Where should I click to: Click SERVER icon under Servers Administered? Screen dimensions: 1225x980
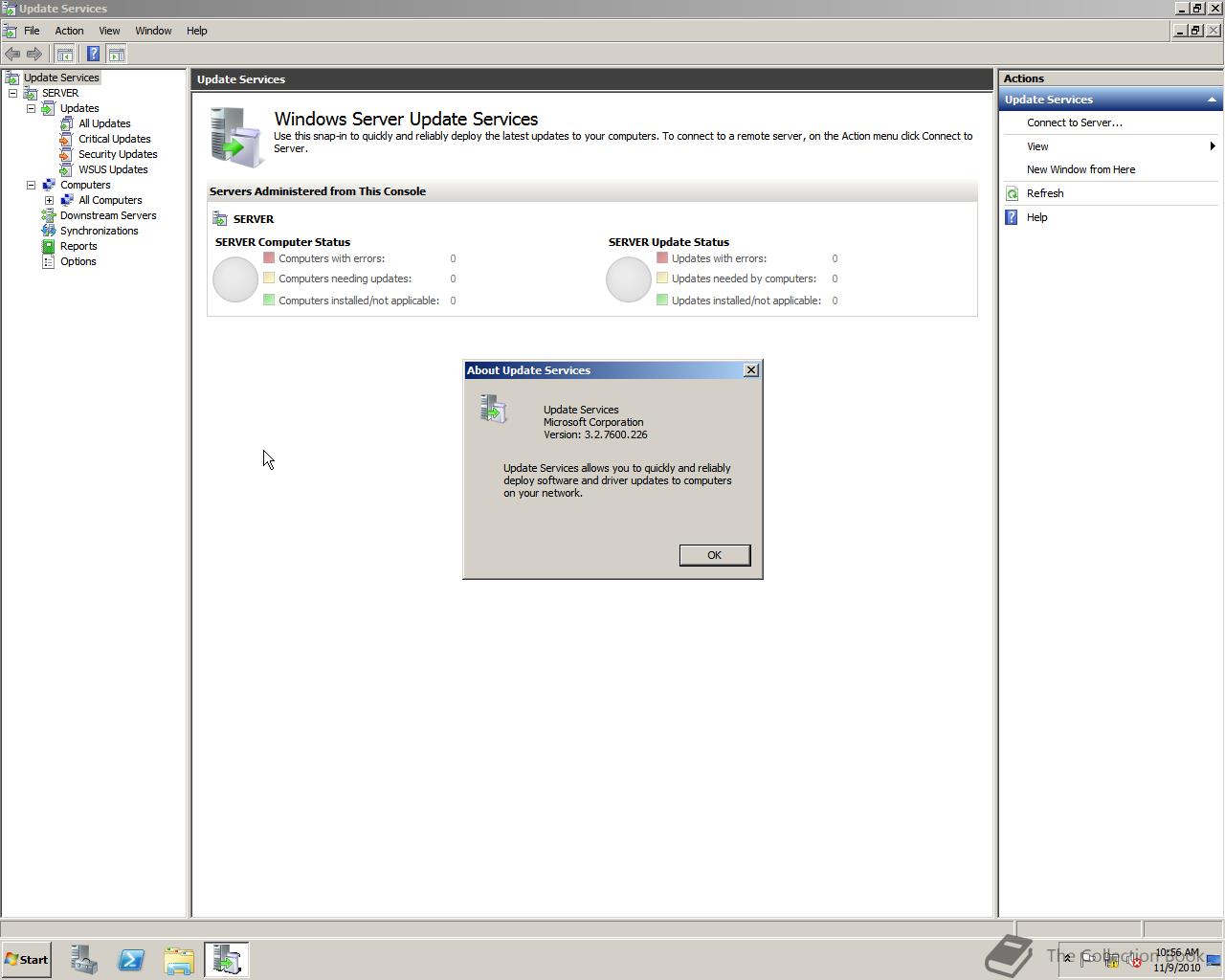pos(220,219)
